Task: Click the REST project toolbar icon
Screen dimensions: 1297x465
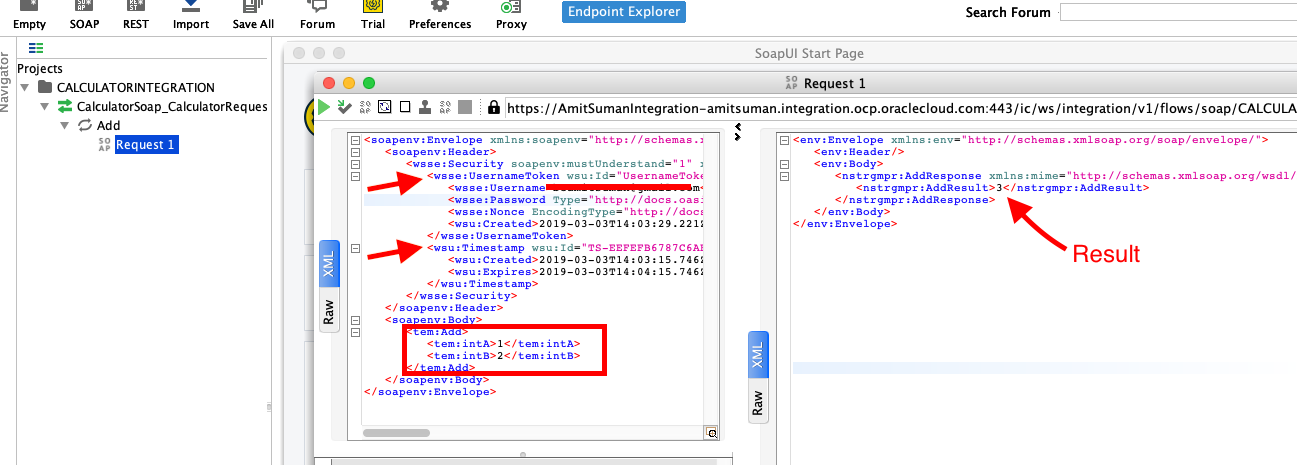Action: click(x=135, y=15)
